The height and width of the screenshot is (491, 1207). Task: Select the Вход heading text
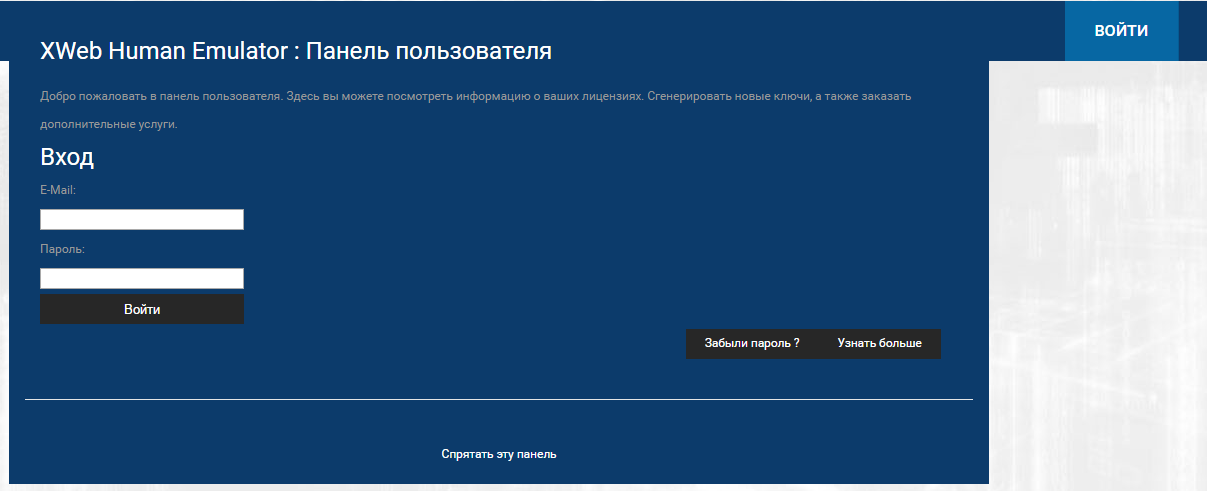pos(67,157)
